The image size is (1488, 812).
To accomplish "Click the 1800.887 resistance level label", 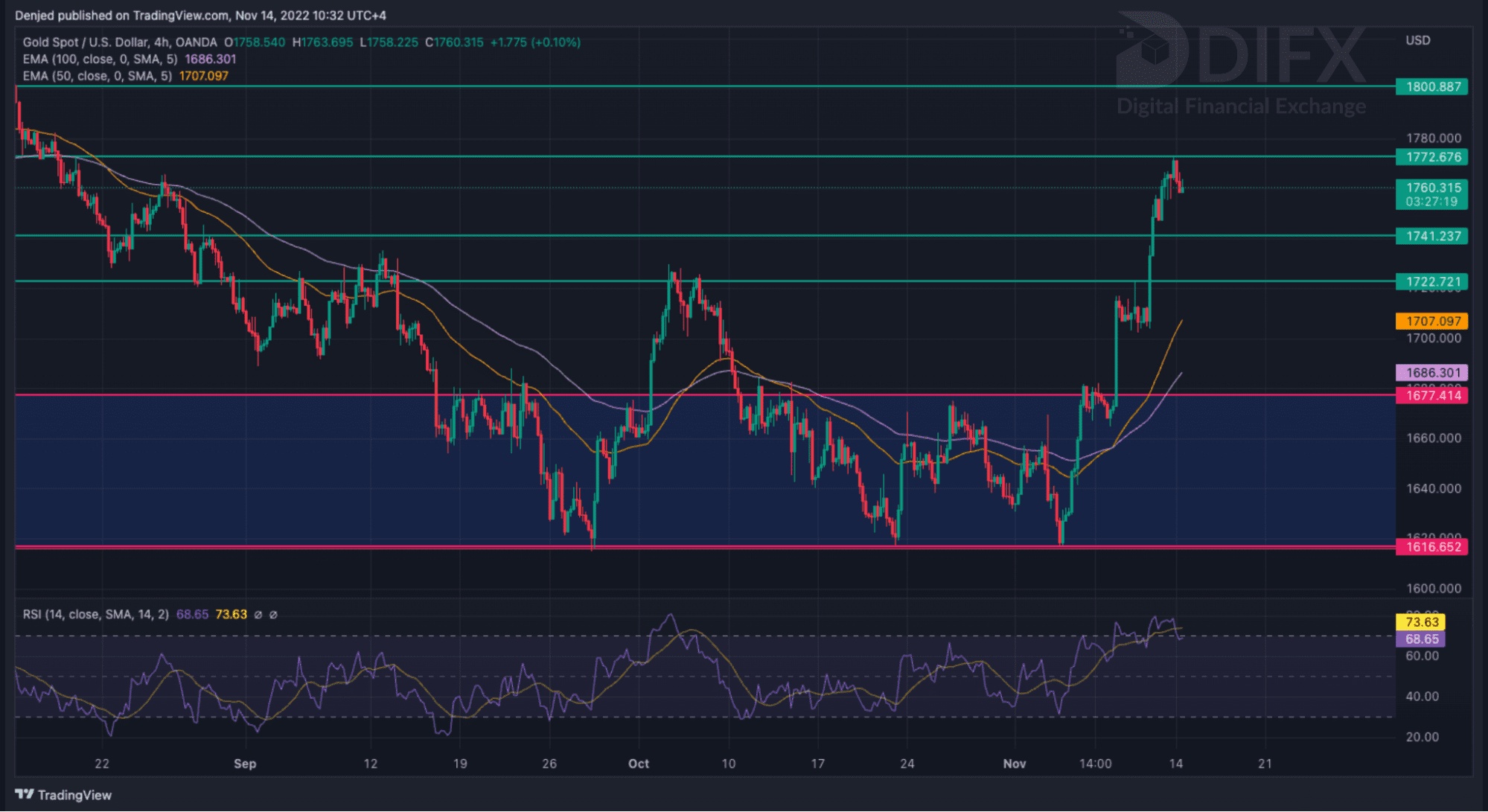I will (1432, 87).
